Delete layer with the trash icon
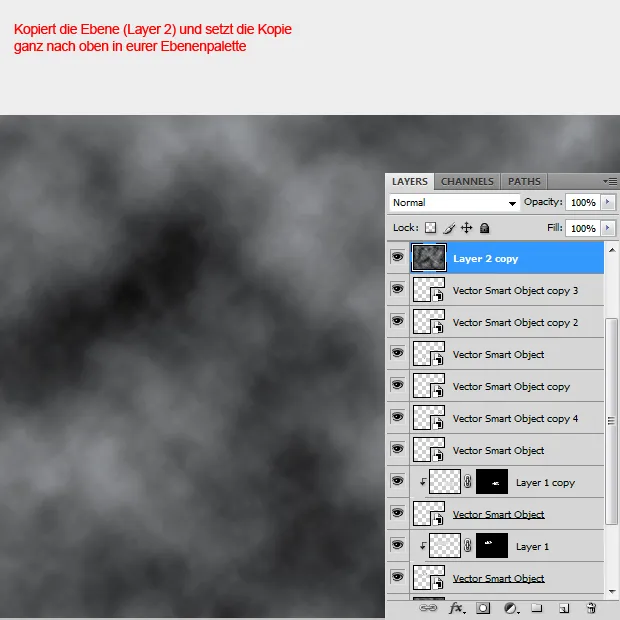The width and height of the screenshot is (620, 620). point(591,608)
